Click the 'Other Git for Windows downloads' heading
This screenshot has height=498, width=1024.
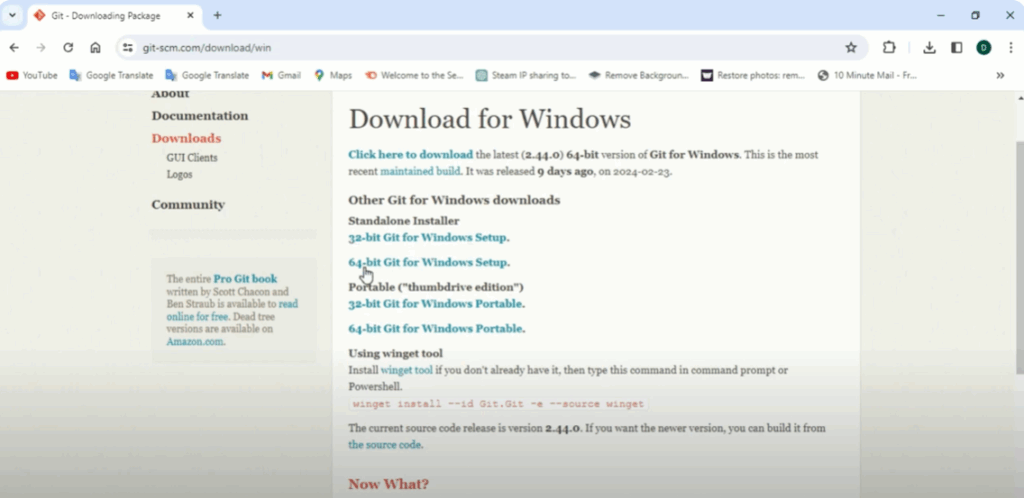pos(454,200)
